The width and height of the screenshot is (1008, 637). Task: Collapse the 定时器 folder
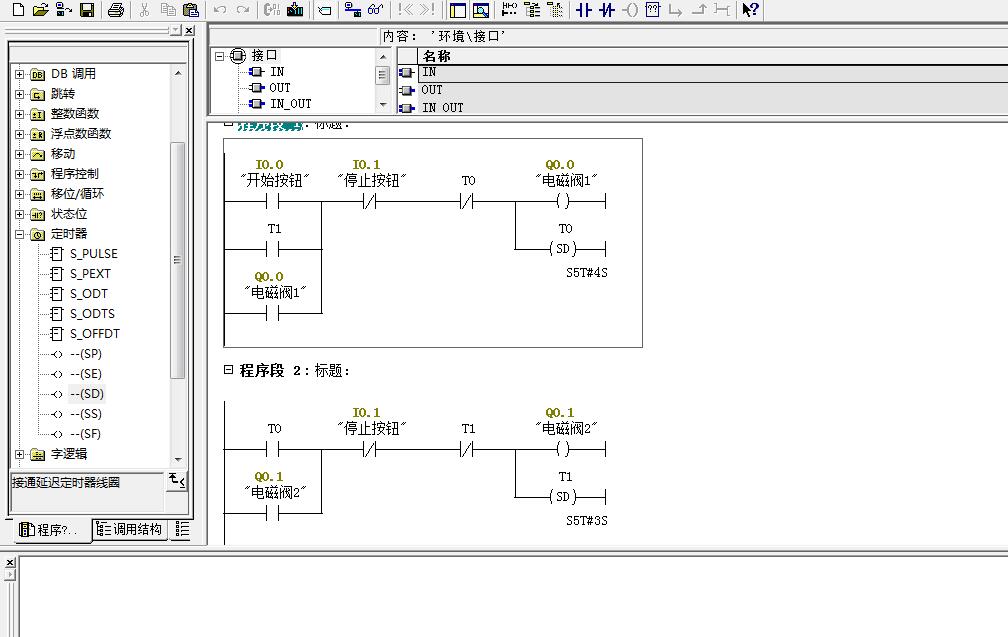[x=19, y=235]
